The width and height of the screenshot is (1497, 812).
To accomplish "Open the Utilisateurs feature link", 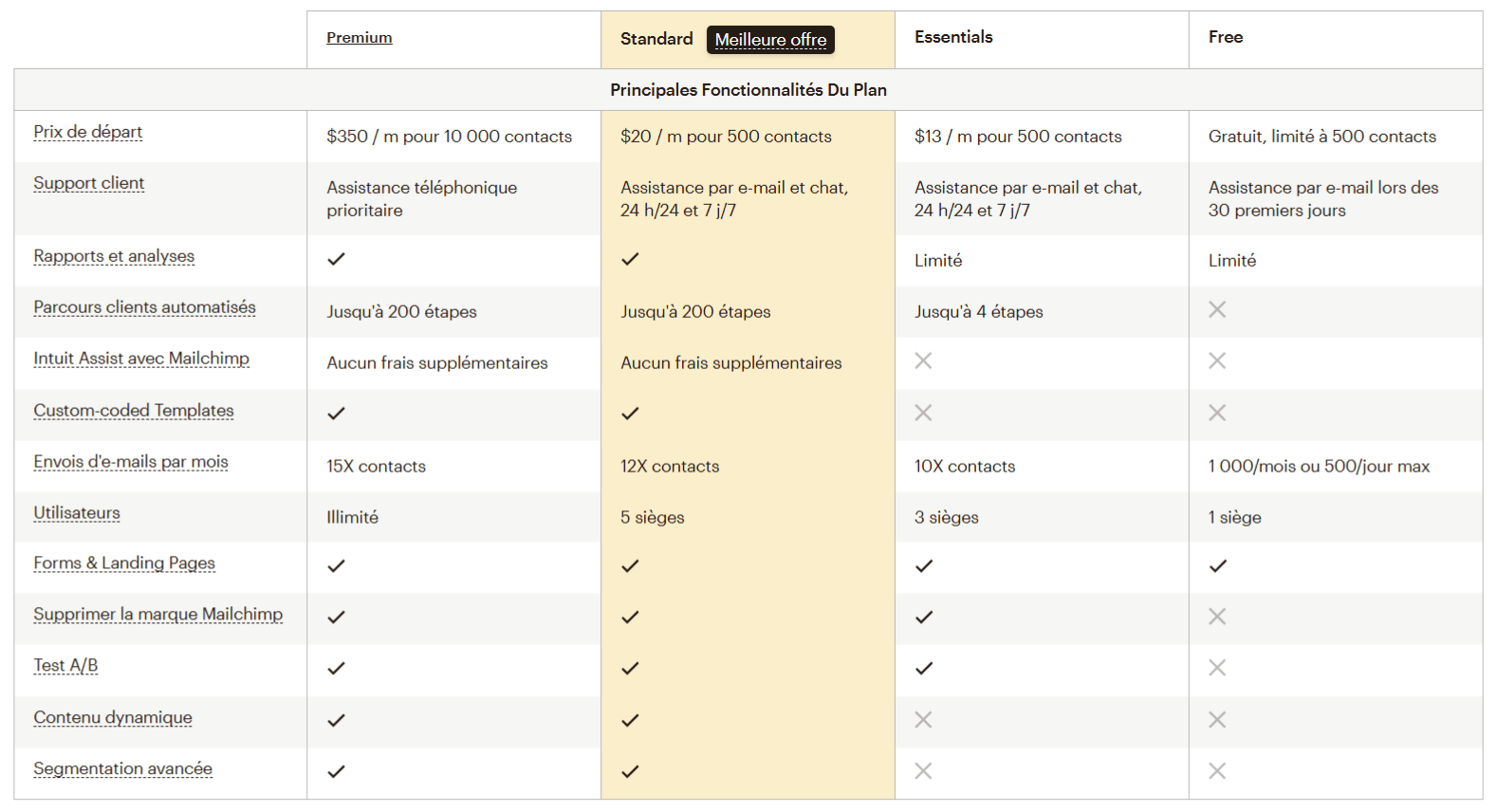I will tap(77, 513).
